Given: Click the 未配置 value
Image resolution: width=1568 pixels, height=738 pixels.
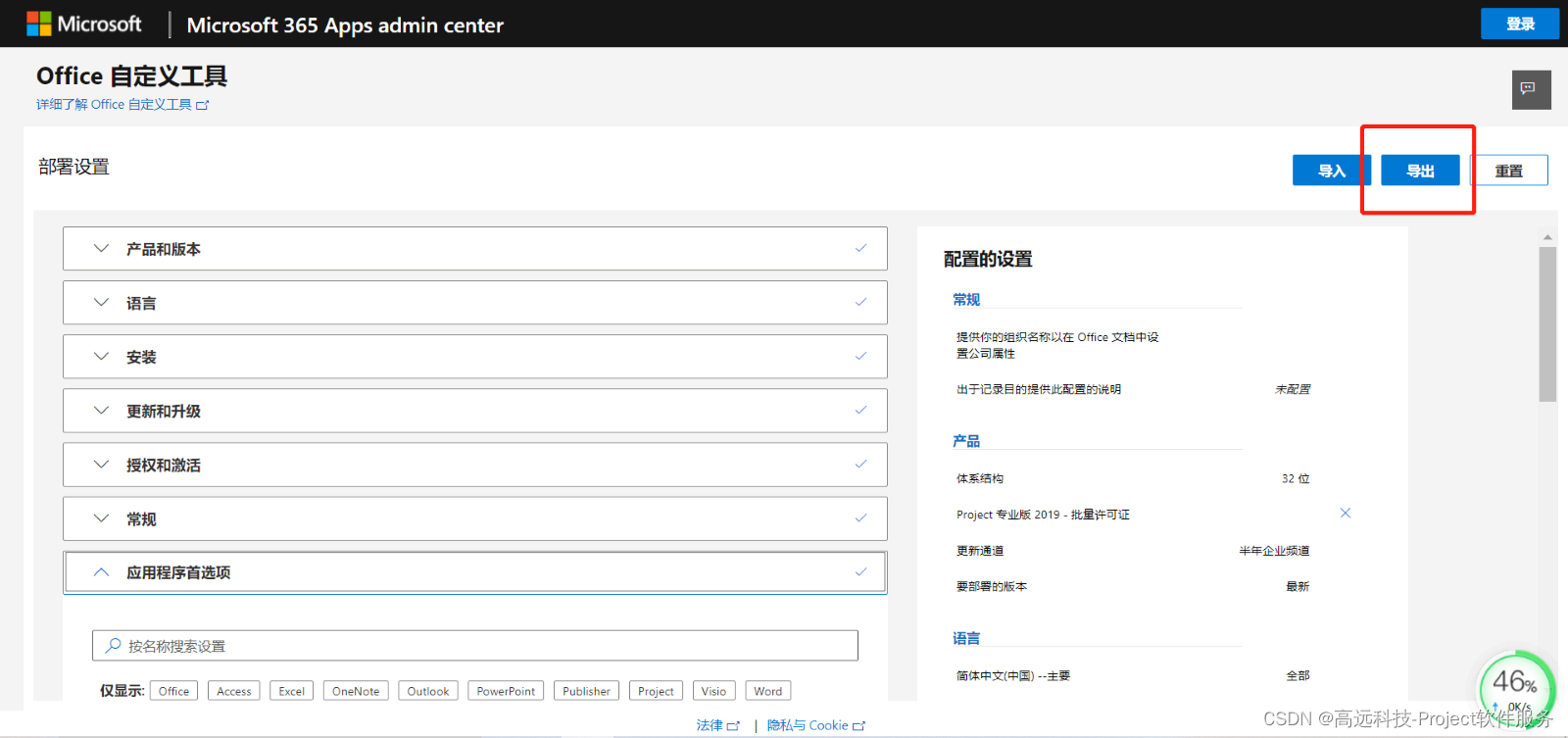Looking at the screenshot, I should click(1293, 389).
